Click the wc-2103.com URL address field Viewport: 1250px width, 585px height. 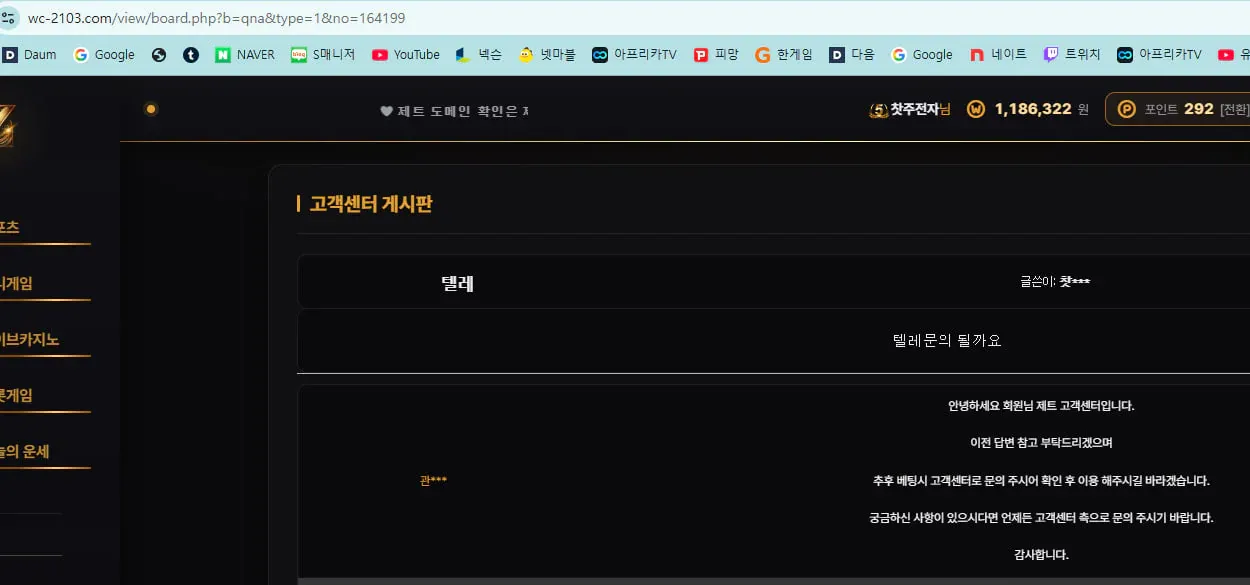(x=215, y=18)
